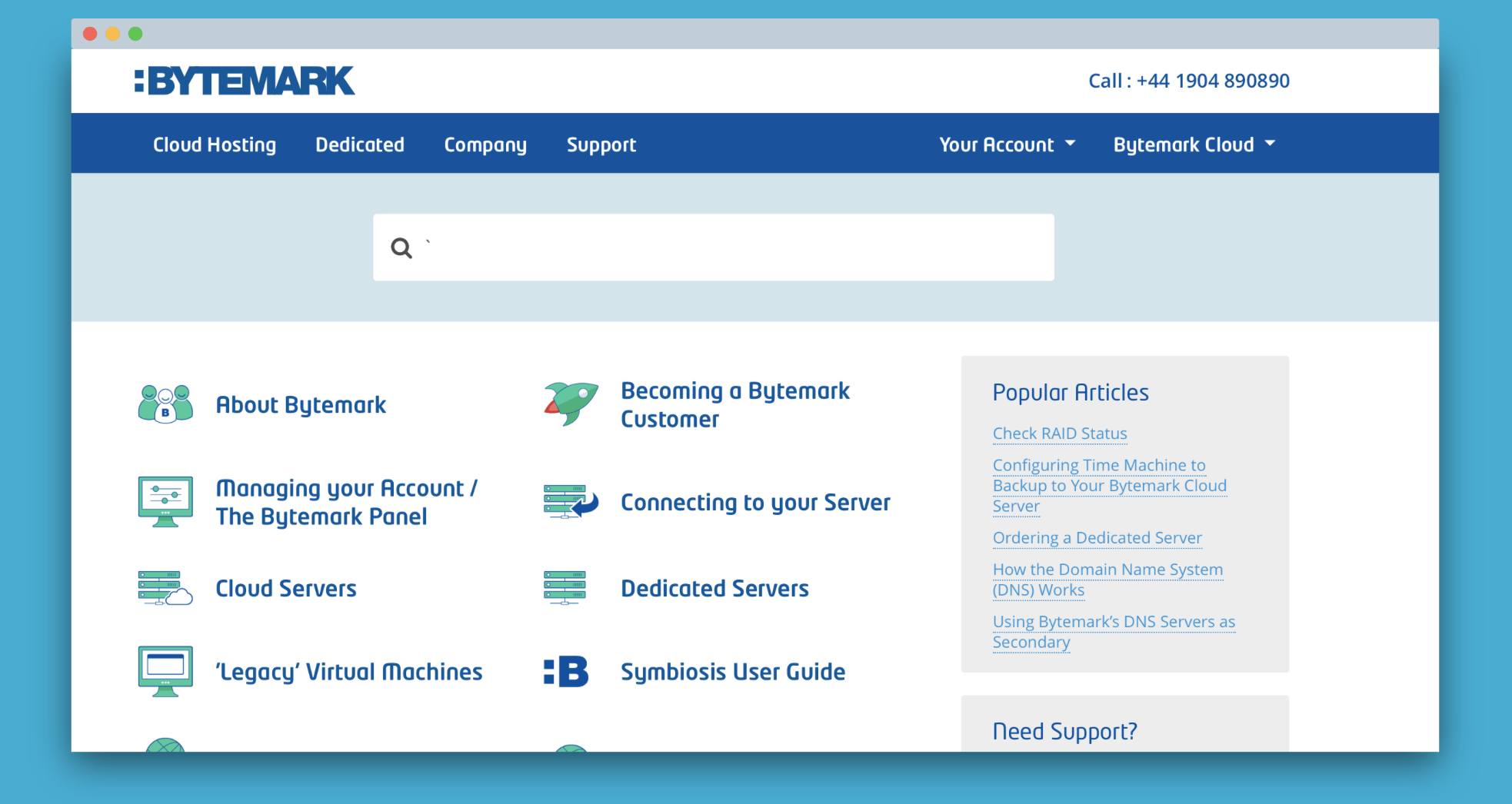
Task: Open the Support menu item
Action: point(601,145)
